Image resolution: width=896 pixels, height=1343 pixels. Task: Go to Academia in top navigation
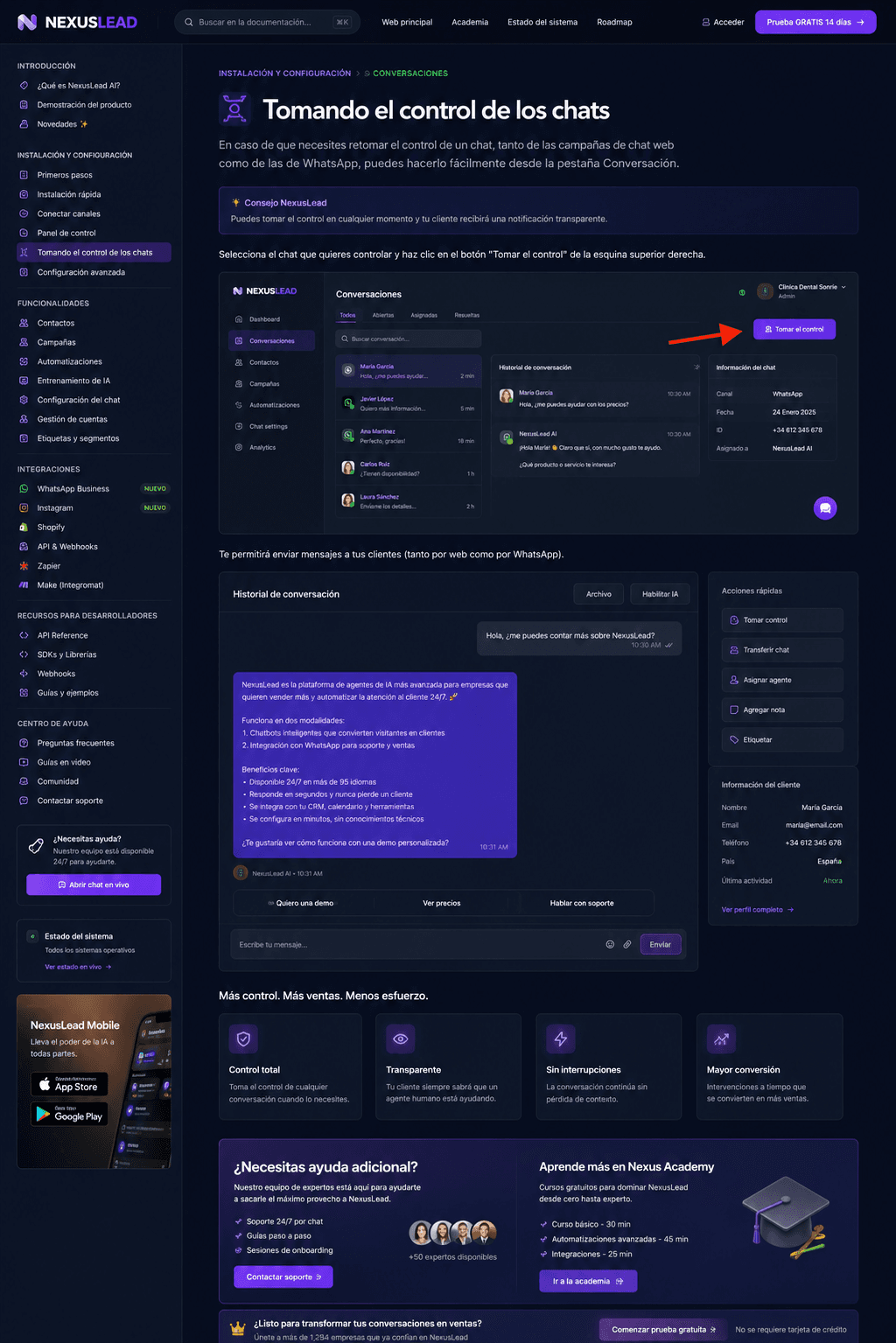pyautogui.click(x=470, y=22)
